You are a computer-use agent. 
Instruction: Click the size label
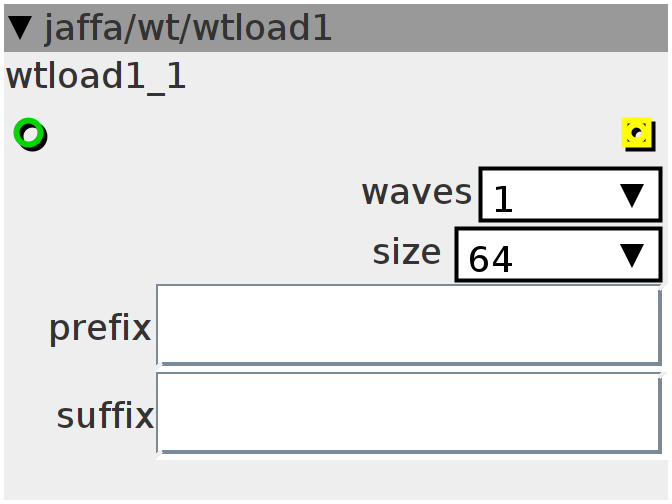[x=406, y=252]
